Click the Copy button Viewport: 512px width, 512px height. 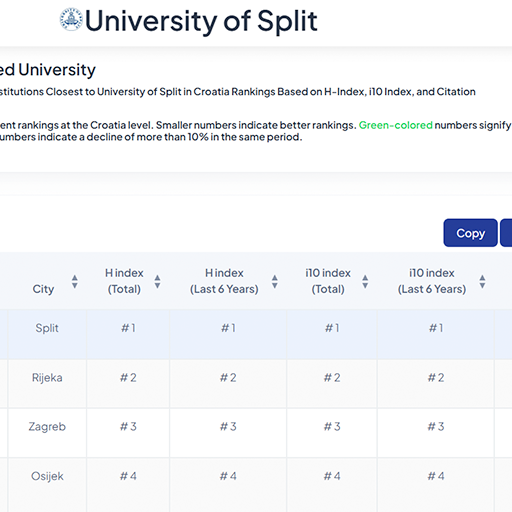(x=470, y=233)
